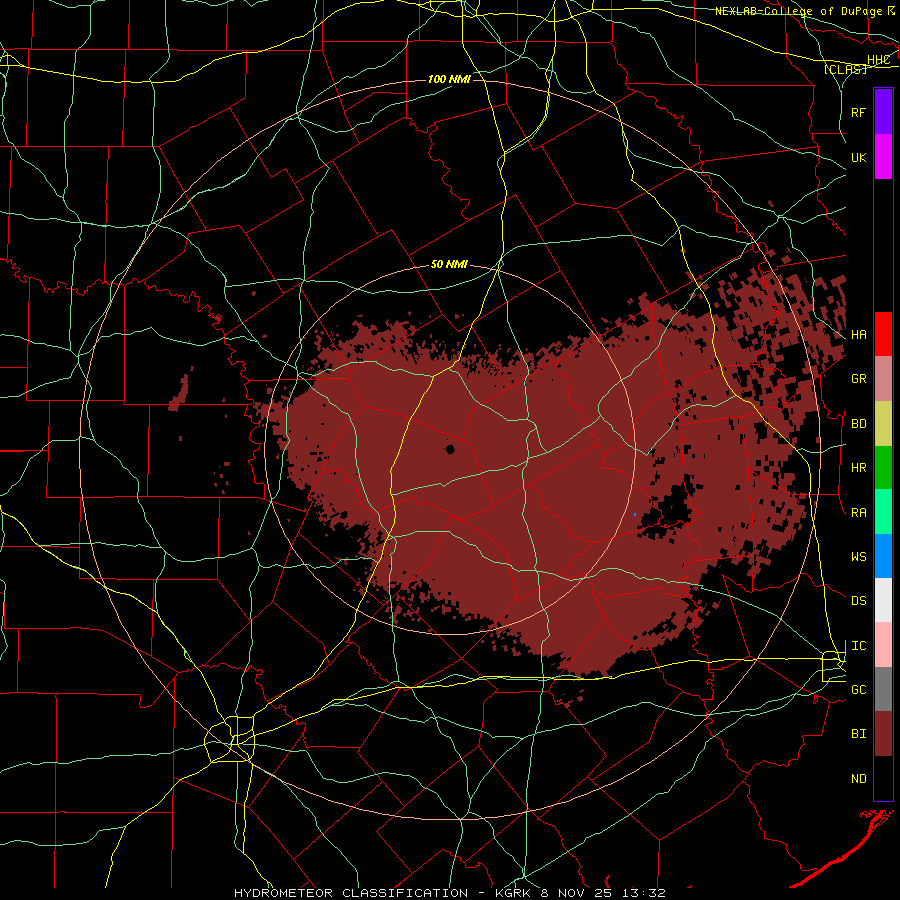Click the BD legend label
Viewport: 900px width, 900px height.
(858, 424)
